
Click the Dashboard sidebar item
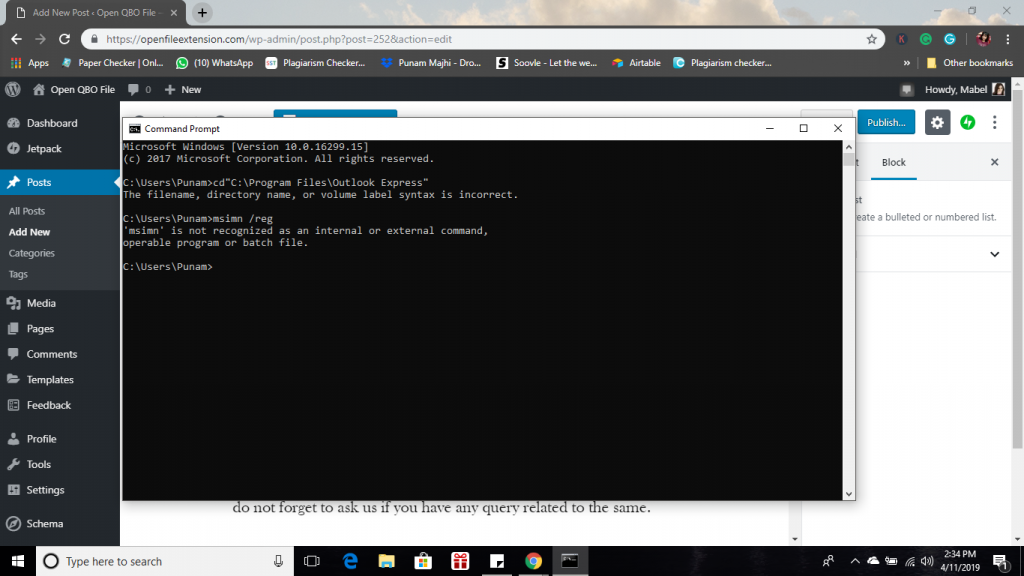tap(52, 123)
